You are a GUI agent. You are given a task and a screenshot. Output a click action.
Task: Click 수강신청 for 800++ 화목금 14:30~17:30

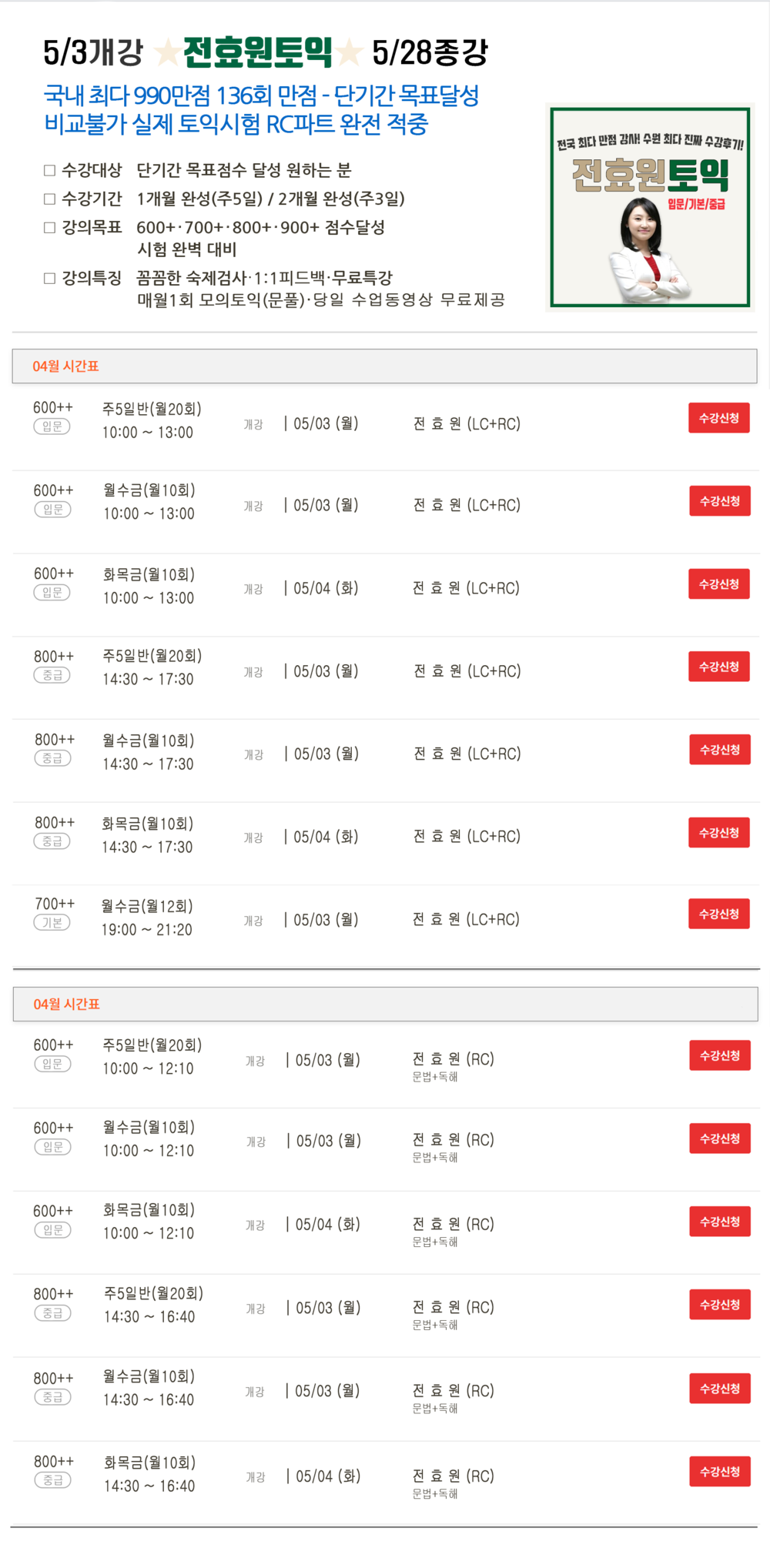719,833
